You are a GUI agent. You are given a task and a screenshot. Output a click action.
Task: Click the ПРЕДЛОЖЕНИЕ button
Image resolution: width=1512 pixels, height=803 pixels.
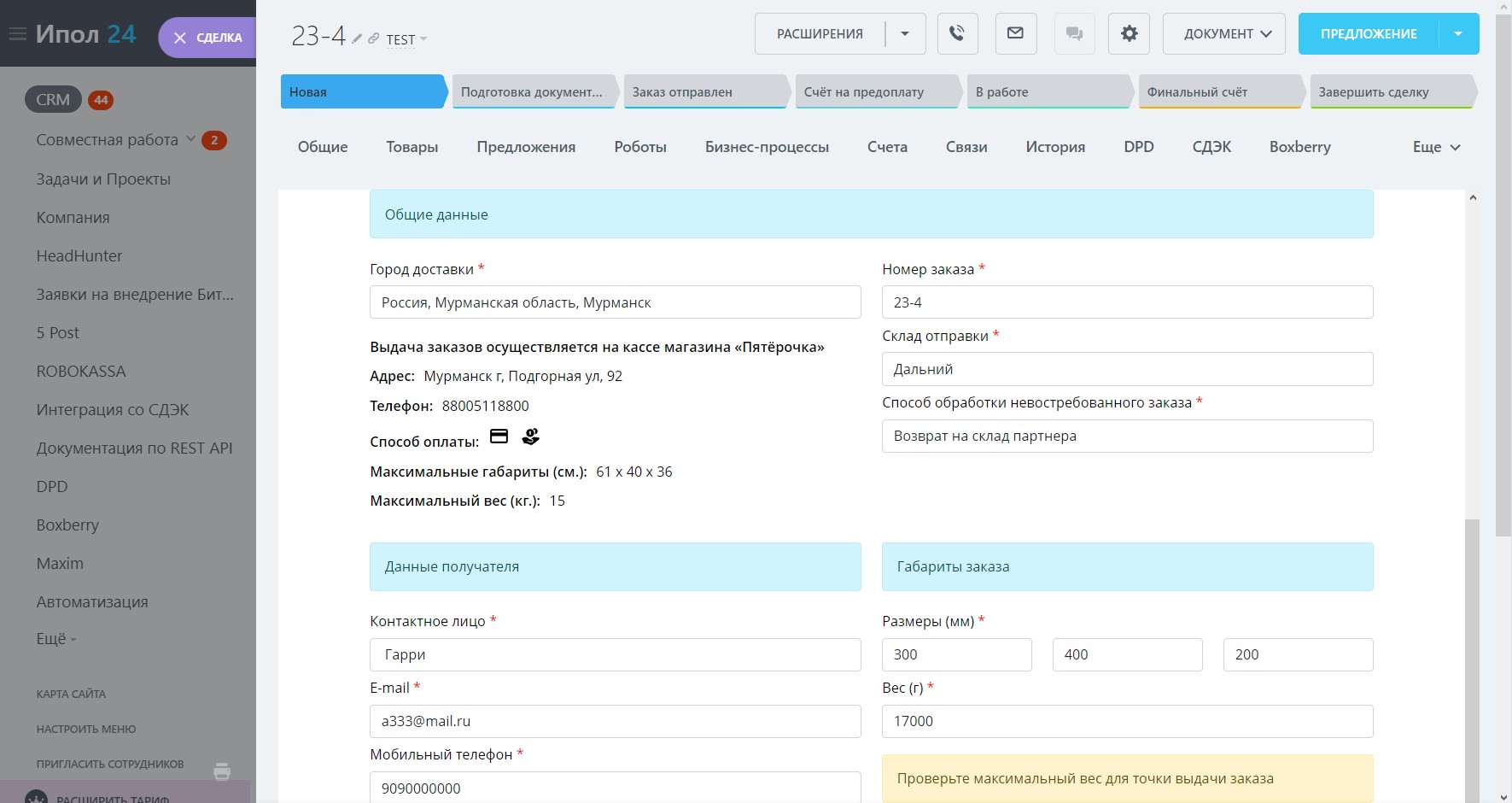click(x=1368, y=34)
